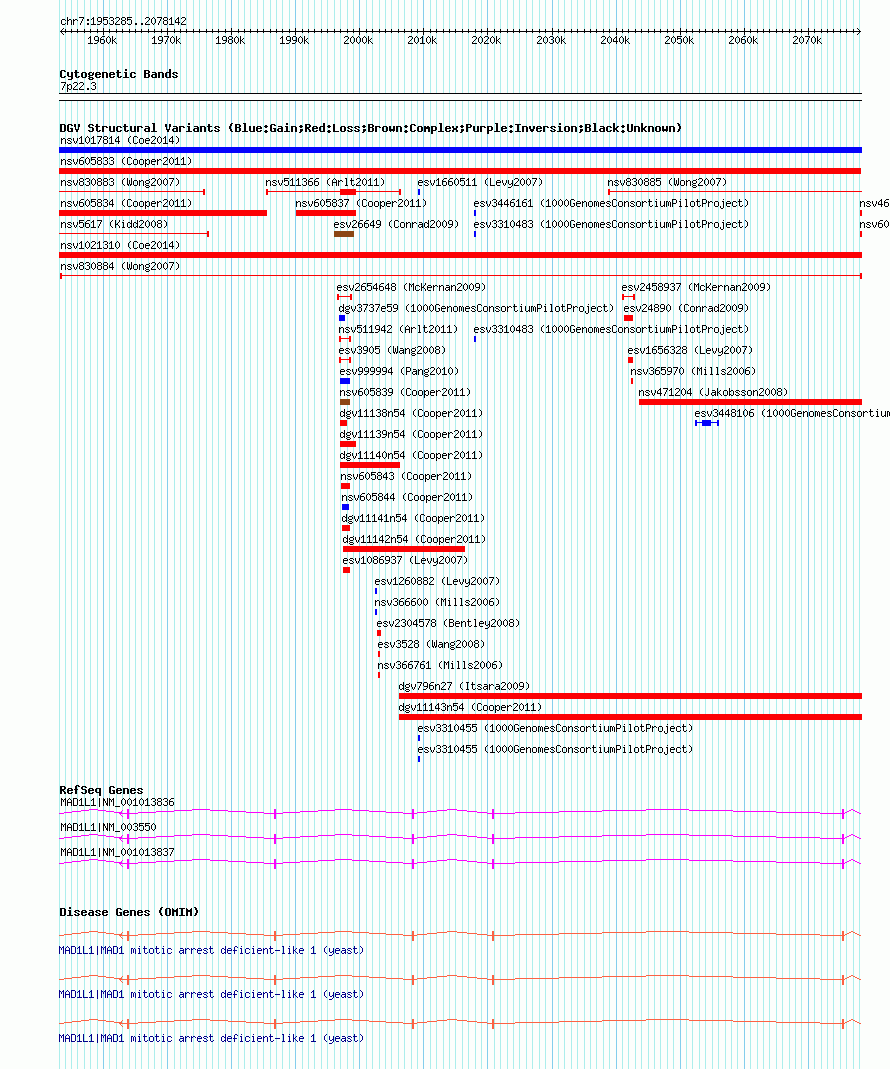Click esv3905 (Wang2008) label
The image size is (890, 1069).
pyautogui.click(x=392, y=350)
